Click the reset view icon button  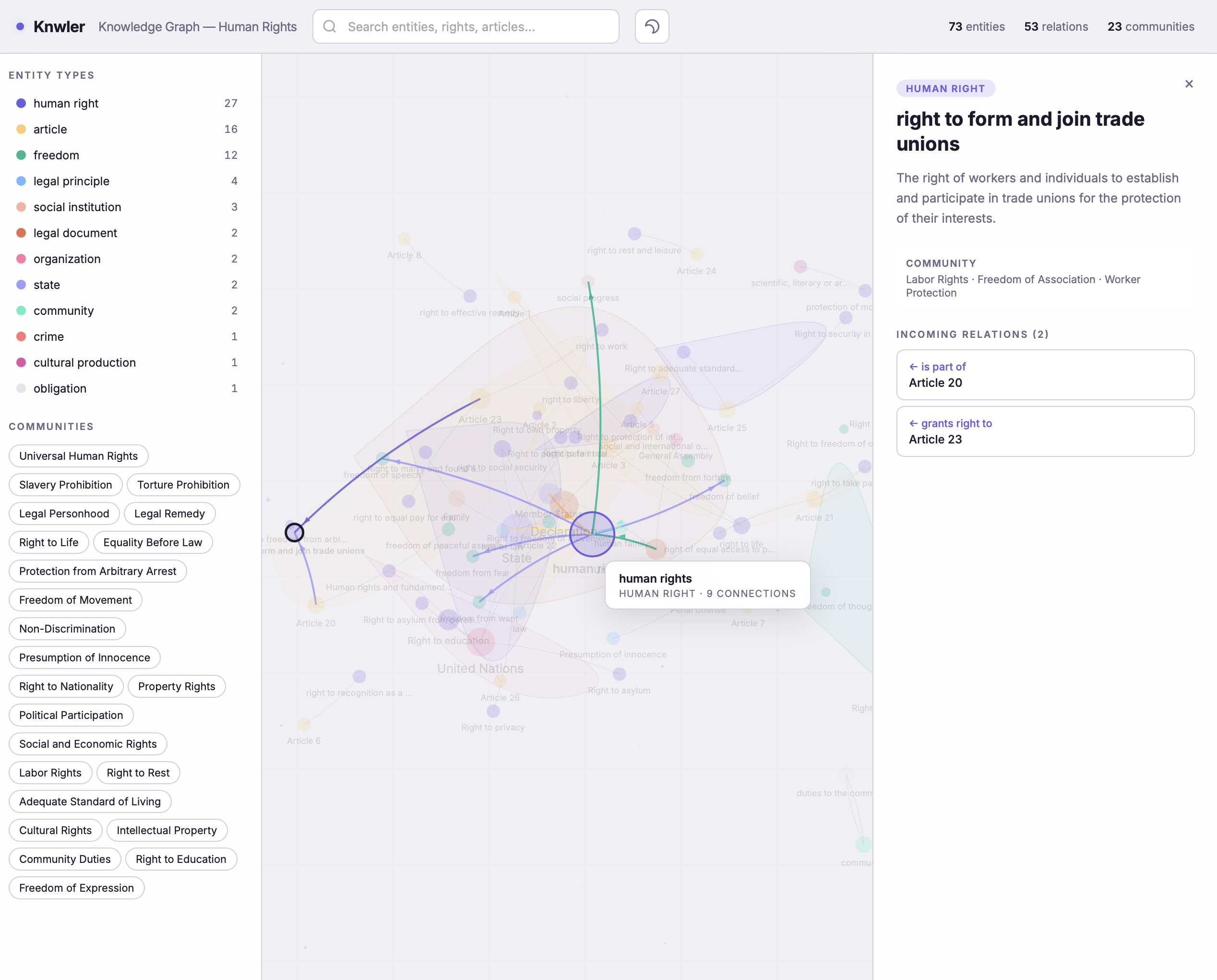point(651,26)
